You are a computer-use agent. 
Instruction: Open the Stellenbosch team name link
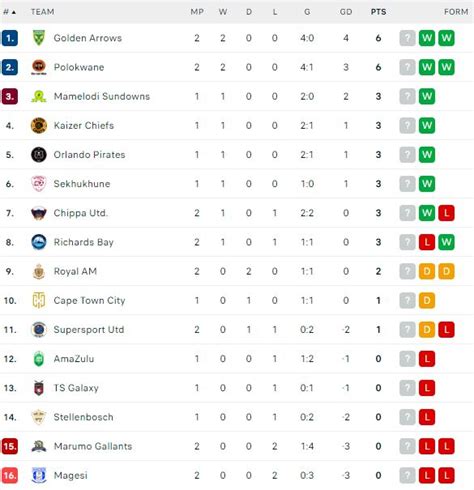coord(83,417)
